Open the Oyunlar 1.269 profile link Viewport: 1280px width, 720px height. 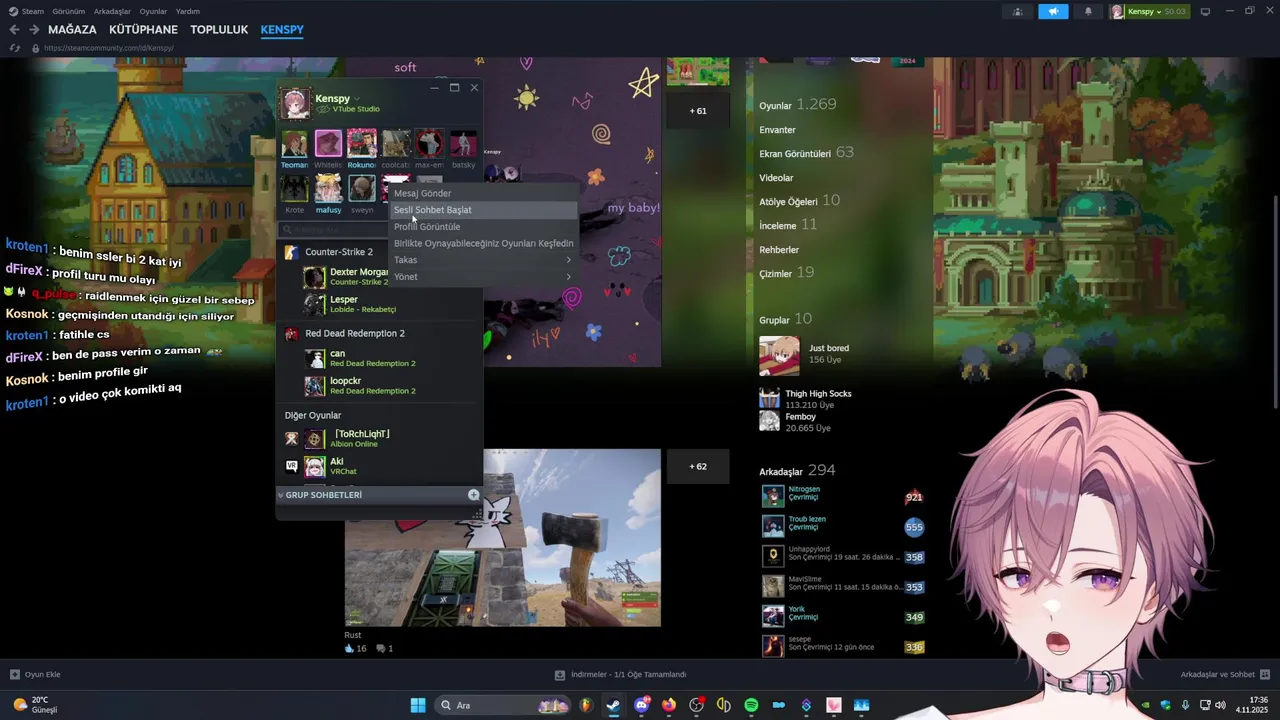pyautogui.click(x=798, y=105)
